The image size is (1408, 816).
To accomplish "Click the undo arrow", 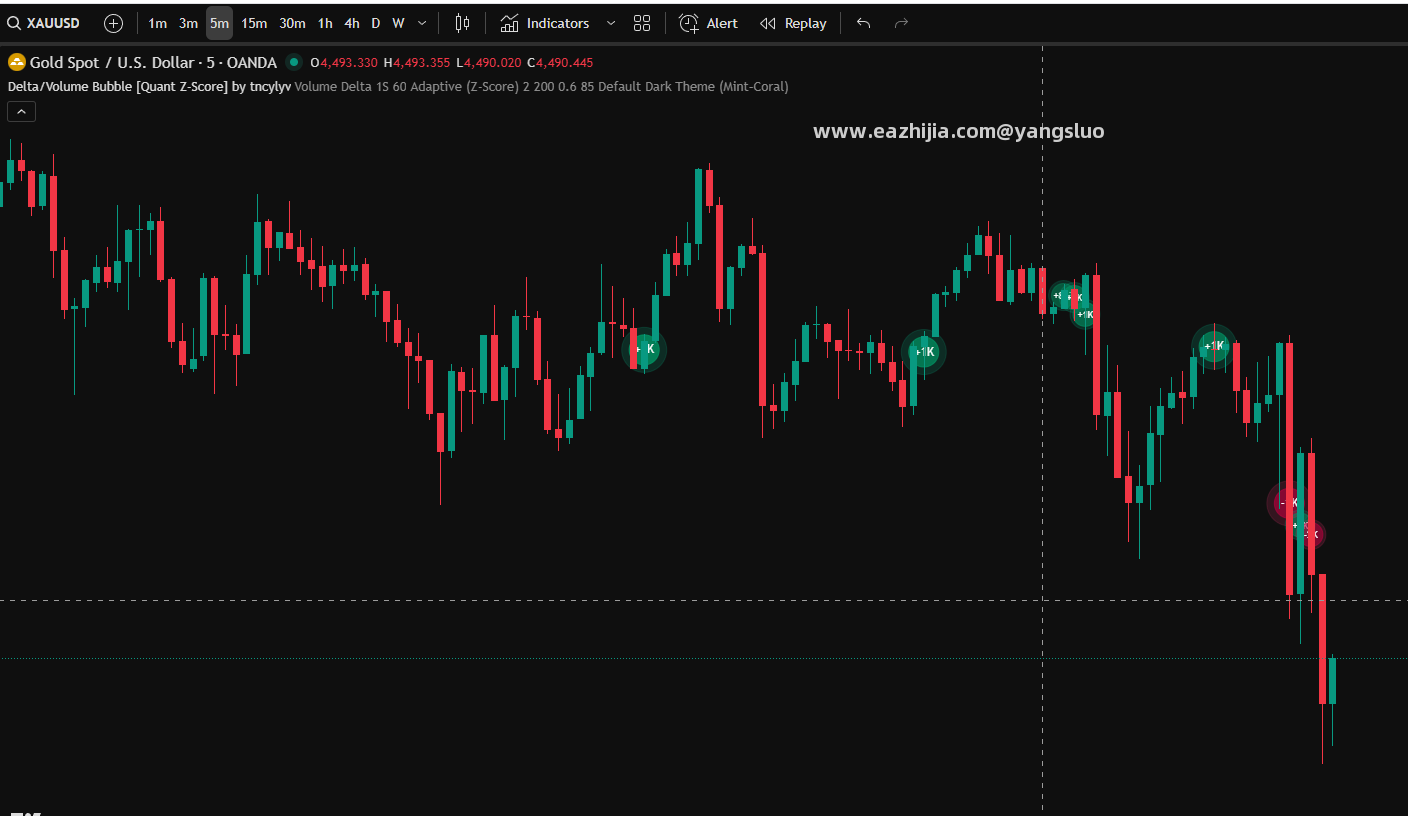I will (864, 23).
